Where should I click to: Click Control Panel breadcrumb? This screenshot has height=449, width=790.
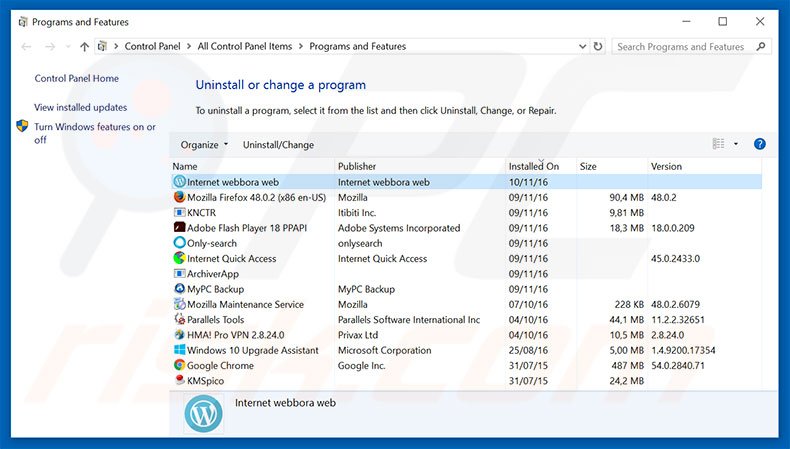(x=152, y=46)
